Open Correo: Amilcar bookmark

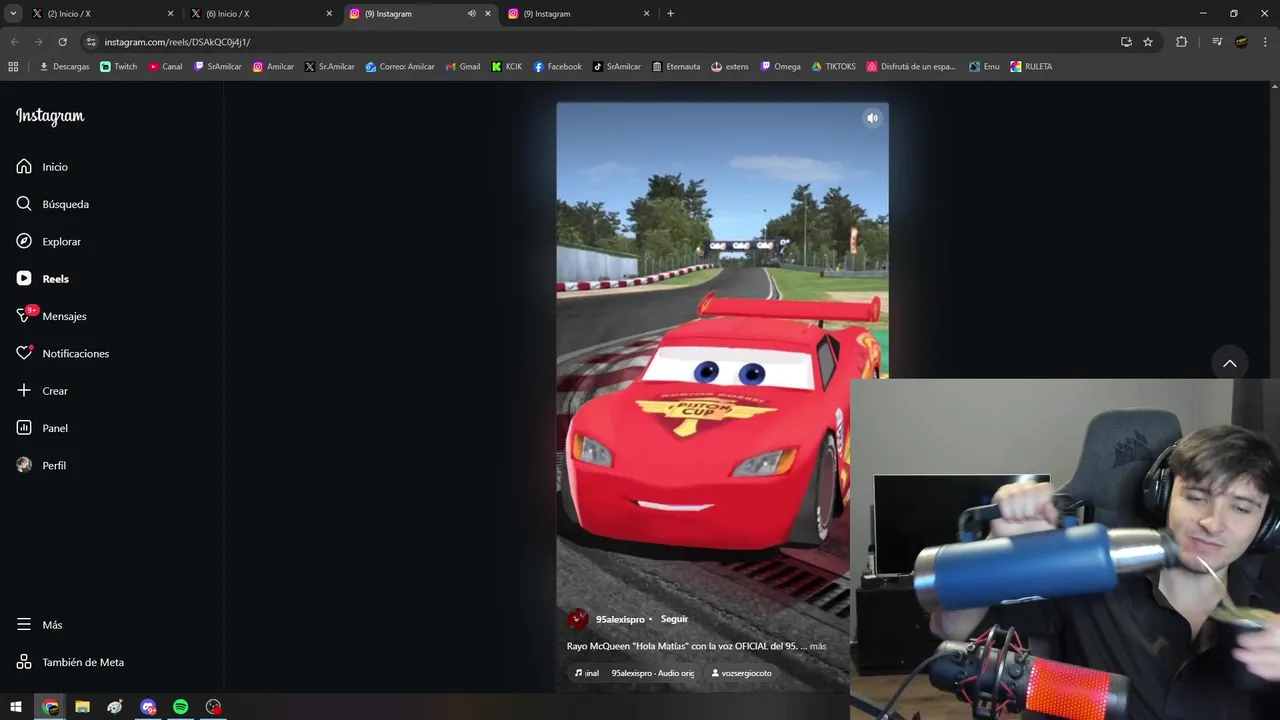400,67
